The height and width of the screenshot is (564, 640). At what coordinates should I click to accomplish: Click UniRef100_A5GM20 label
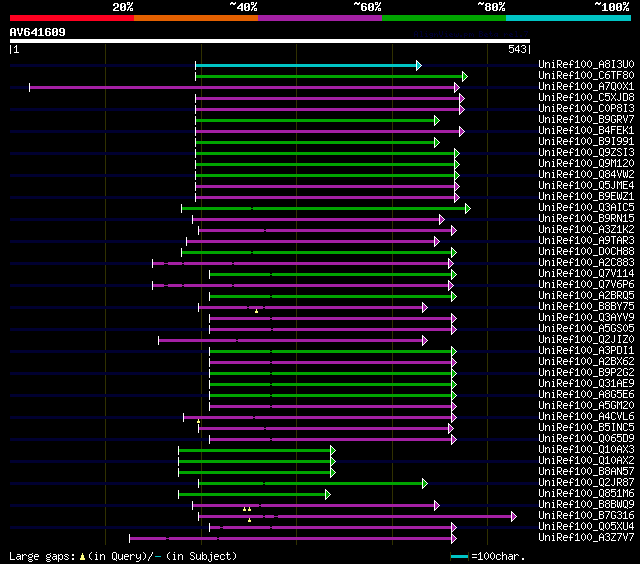(x=586, y=406)
